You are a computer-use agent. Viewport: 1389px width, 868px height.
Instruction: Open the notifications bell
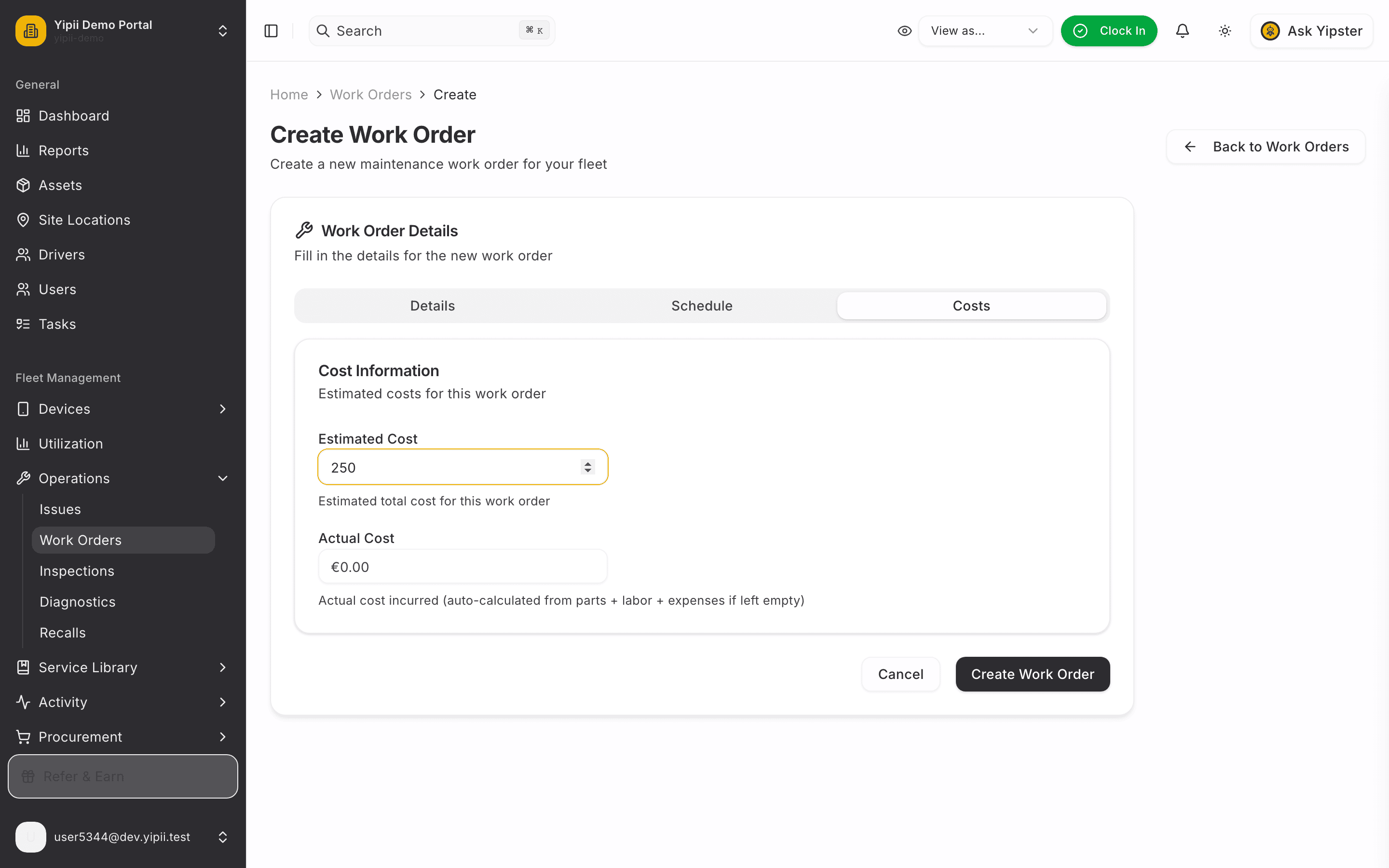1183,31
